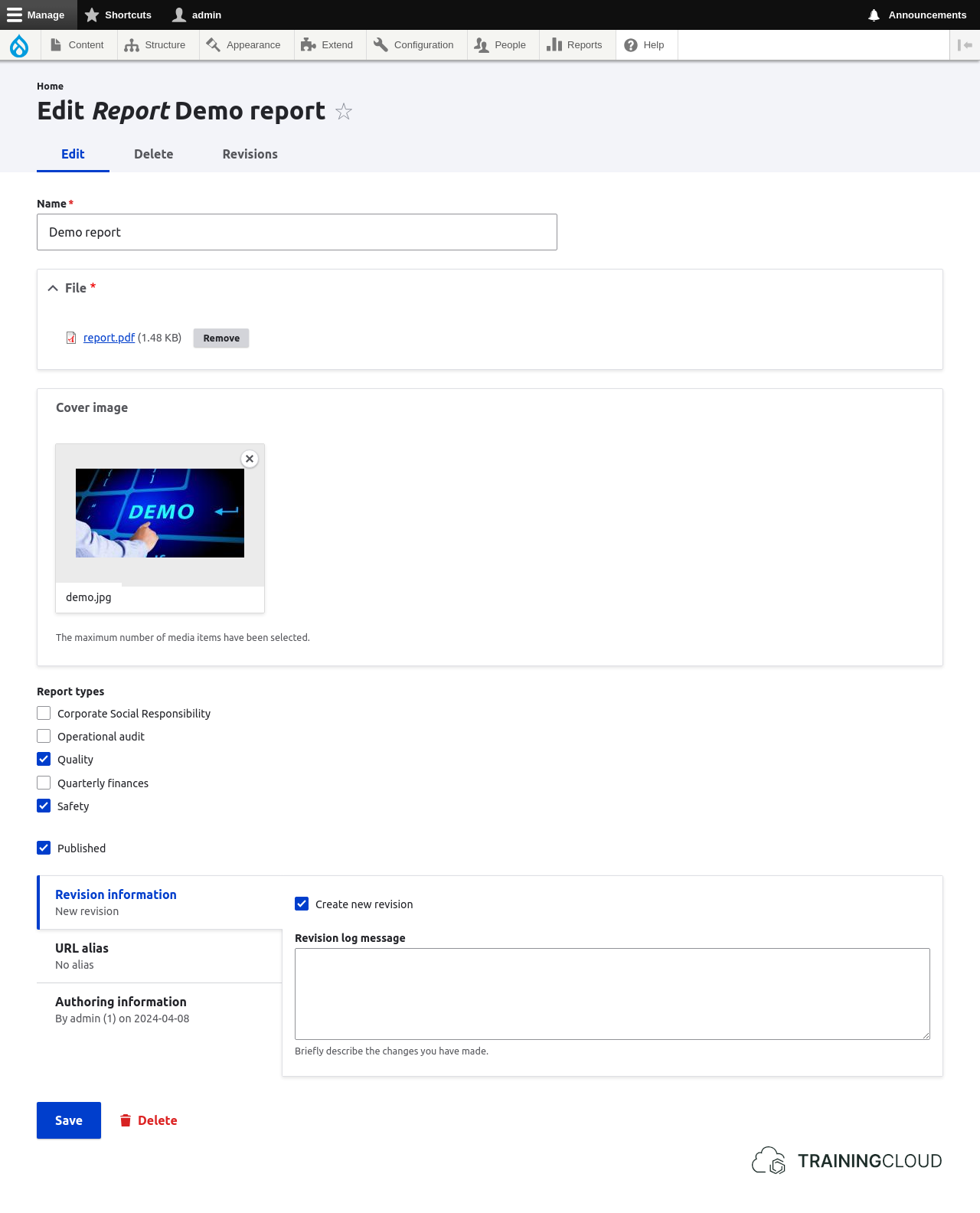Screen dimensions: 980x1213
Task: Click 'maximum number of media items' message
Action: pyautogui.click(x=183, y=637)
